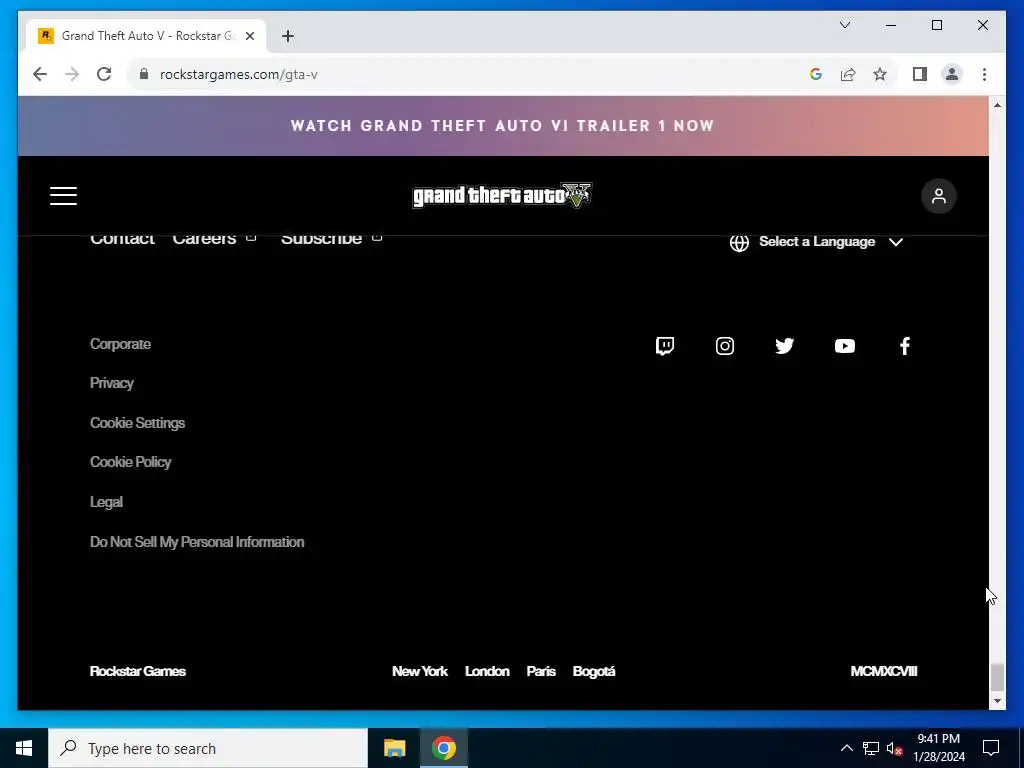This screenshot has height=768, width=1024.
Task: Open Rockstar's Twitch channel icon
Action: [x=665, y=346]
